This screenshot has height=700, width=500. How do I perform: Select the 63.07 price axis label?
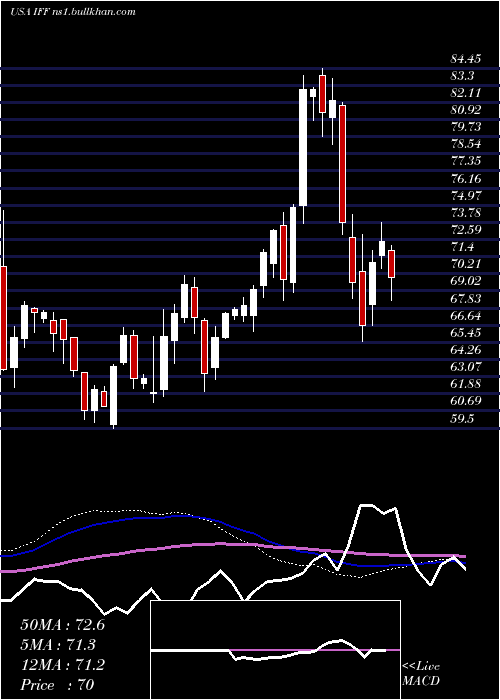(x=466, y=367)
